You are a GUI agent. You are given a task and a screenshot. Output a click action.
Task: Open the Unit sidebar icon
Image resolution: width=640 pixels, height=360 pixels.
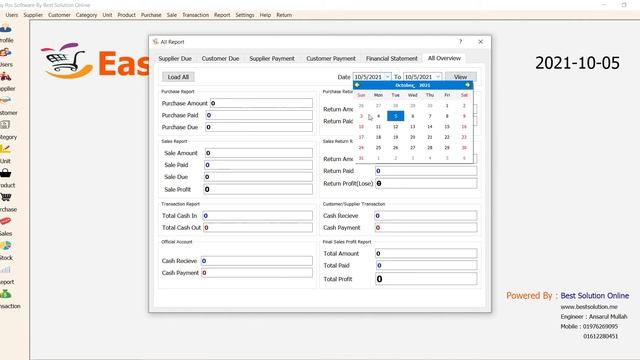click(x=5, y=149)
